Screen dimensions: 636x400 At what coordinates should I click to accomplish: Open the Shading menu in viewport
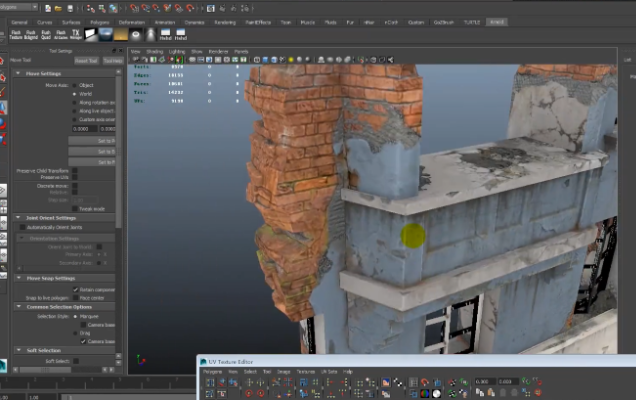pyautogui.click(x=155, y=50)
